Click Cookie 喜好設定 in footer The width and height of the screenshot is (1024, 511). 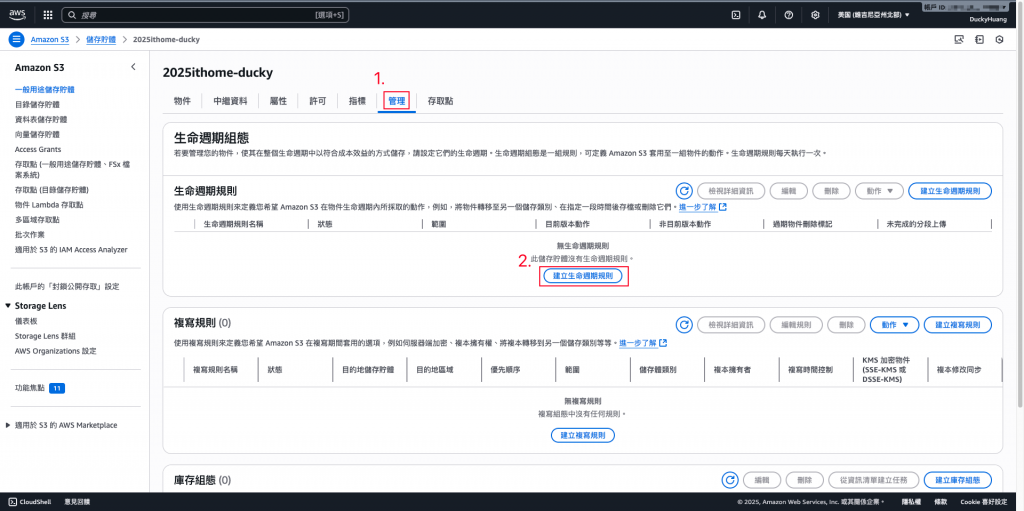pos(986,502)
